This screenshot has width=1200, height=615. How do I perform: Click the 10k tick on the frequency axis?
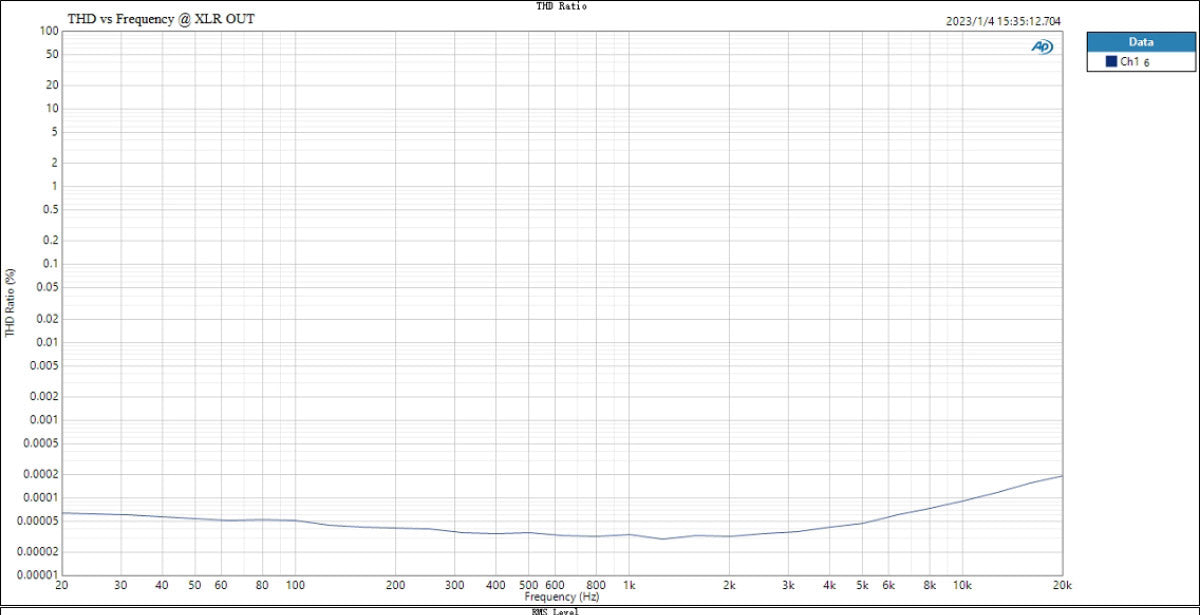[x=961, y=585]
